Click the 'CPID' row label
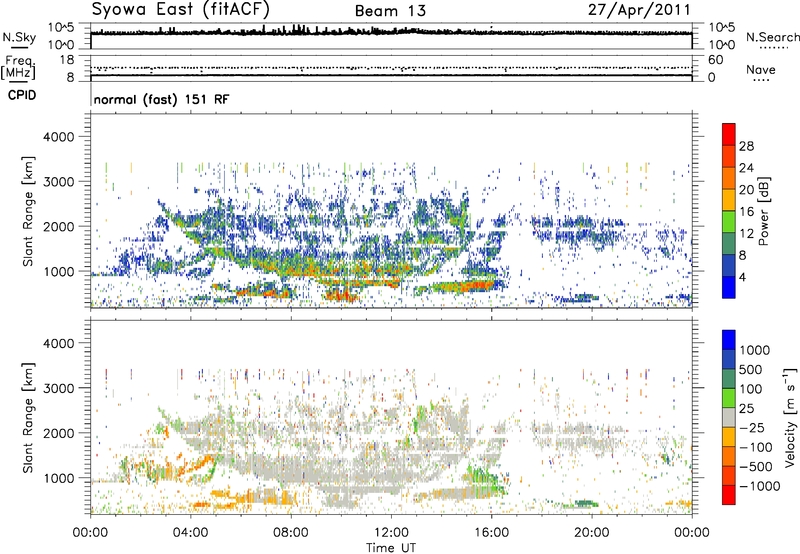Image resolution: width=800 pixels, height=554 pixels. [22, 95]
